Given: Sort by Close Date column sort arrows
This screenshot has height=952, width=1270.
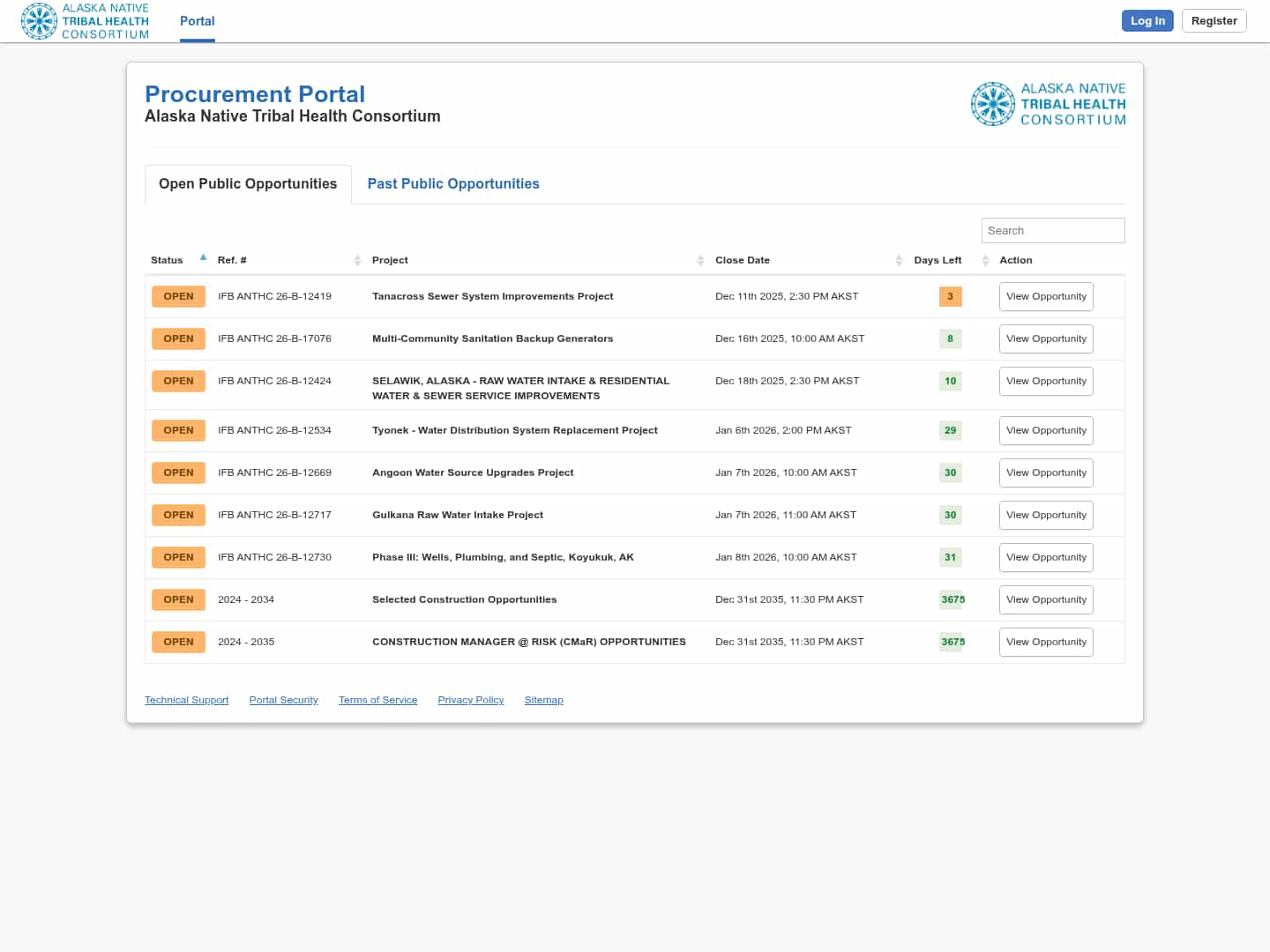Looking at the screenshot, I should 899,260.
